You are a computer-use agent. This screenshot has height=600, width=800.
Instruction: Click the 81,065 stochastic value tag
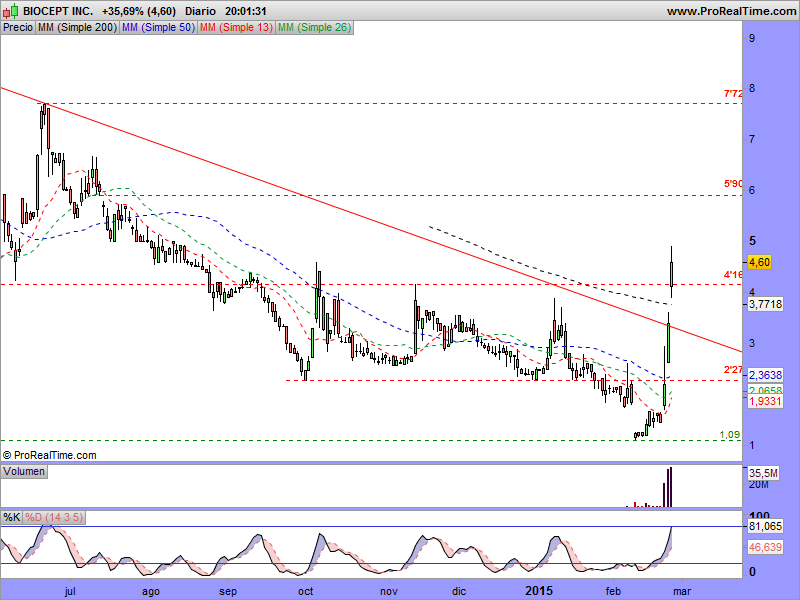pos(765,527)
